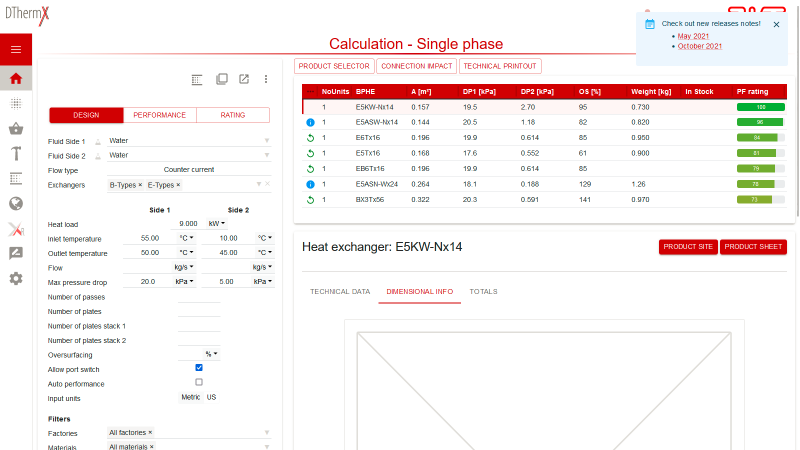Change Heat load kW unit dropdown
The width and height of the screenshot is (800, 450).
pyautogui.click(x=216, y=223)
